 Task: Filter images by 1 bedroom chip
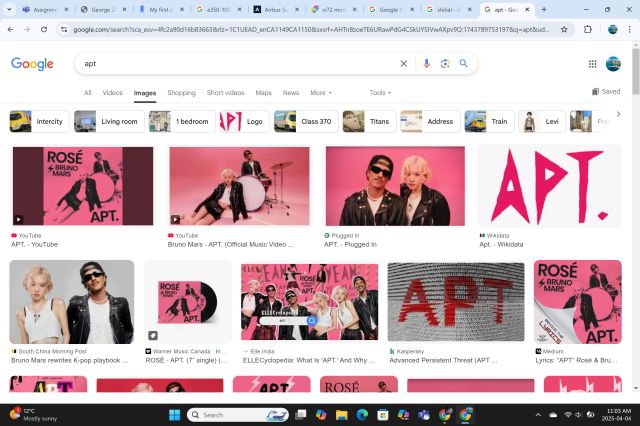click(x=182, y=122)
